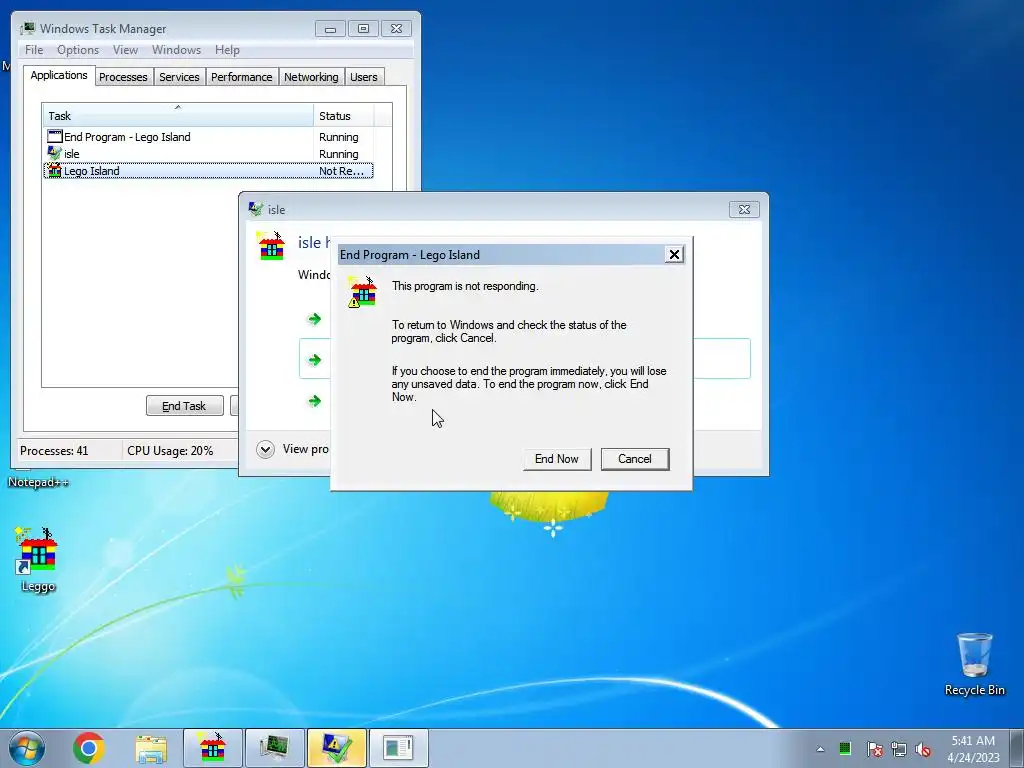Open the File menu in Task Manager

coord(34,50)
